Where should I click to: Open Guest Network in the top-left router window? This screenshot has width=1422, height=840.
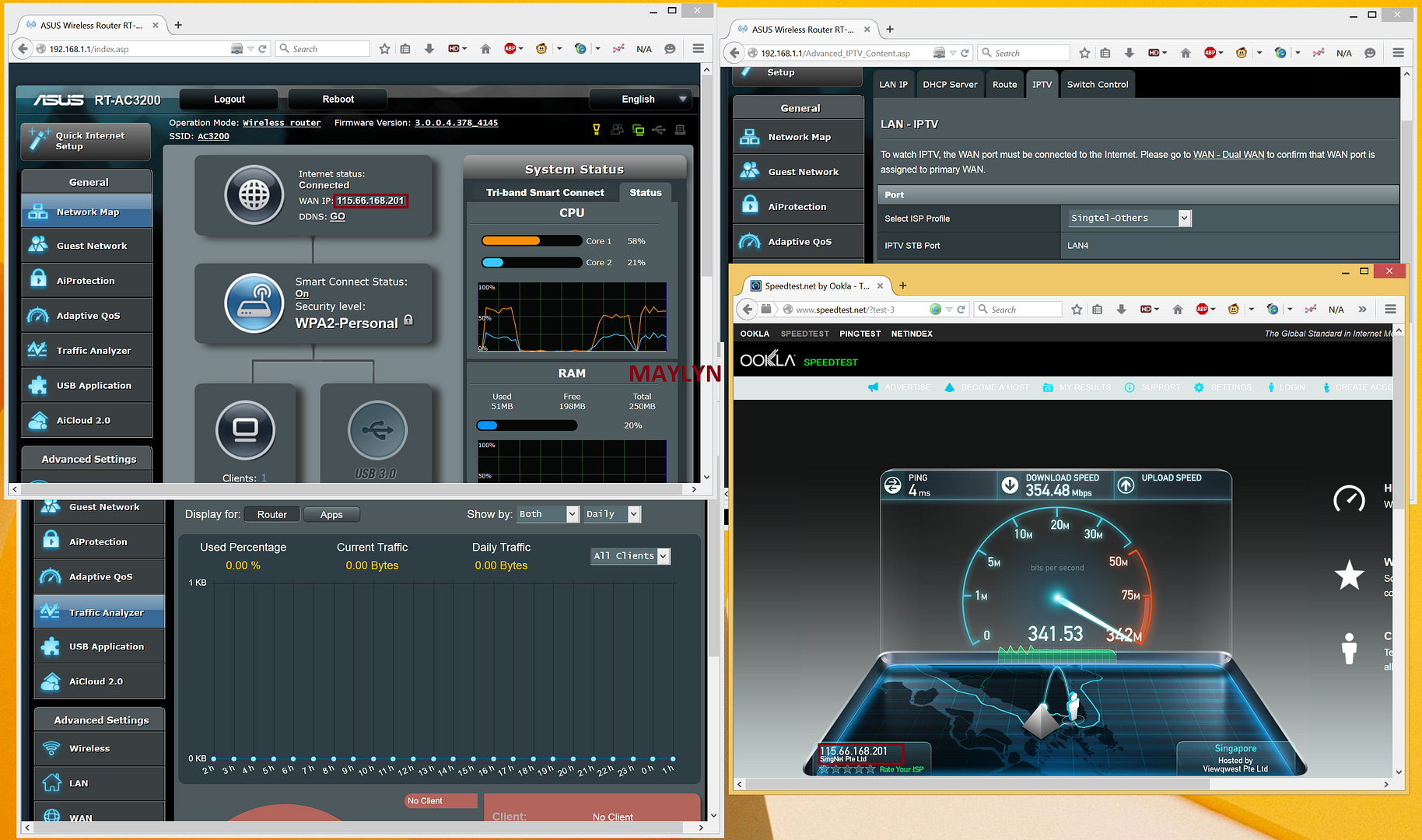coord(86,246)
